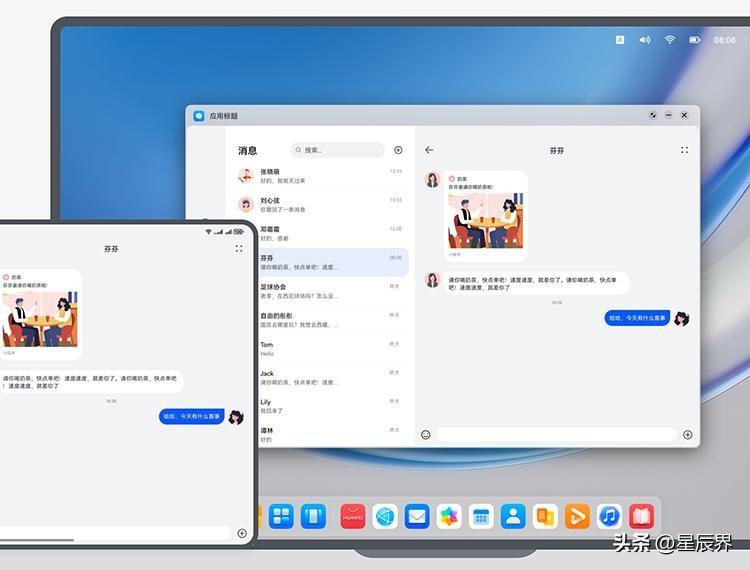Open the Calendar app from the dock
The height and width of the screenshot is (570, 750).
click(481, 516)
